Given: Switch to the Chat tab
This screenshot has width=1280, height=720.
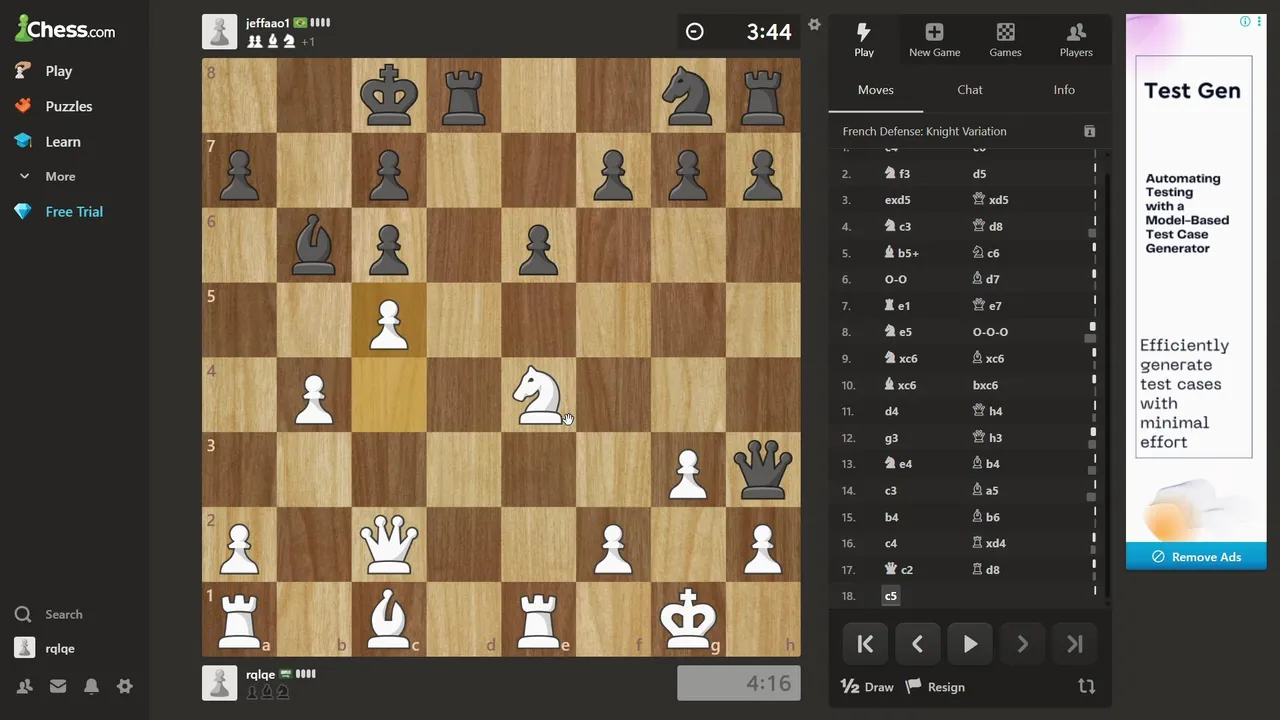Looking at the screenshot, I should [970, 90].
